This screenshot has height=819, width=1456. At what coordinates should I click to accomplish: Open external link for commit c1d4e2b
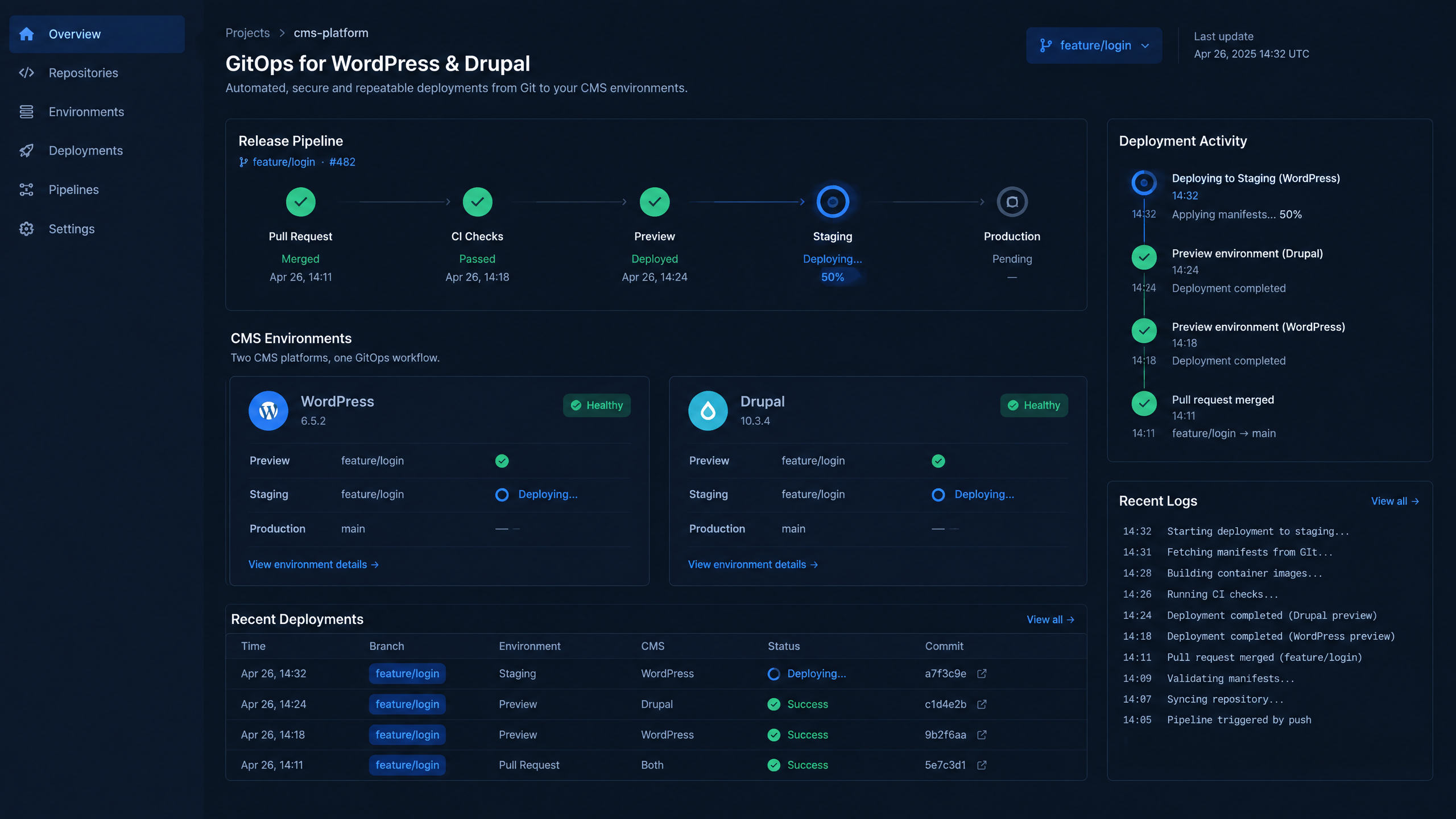tap(982, 704)
